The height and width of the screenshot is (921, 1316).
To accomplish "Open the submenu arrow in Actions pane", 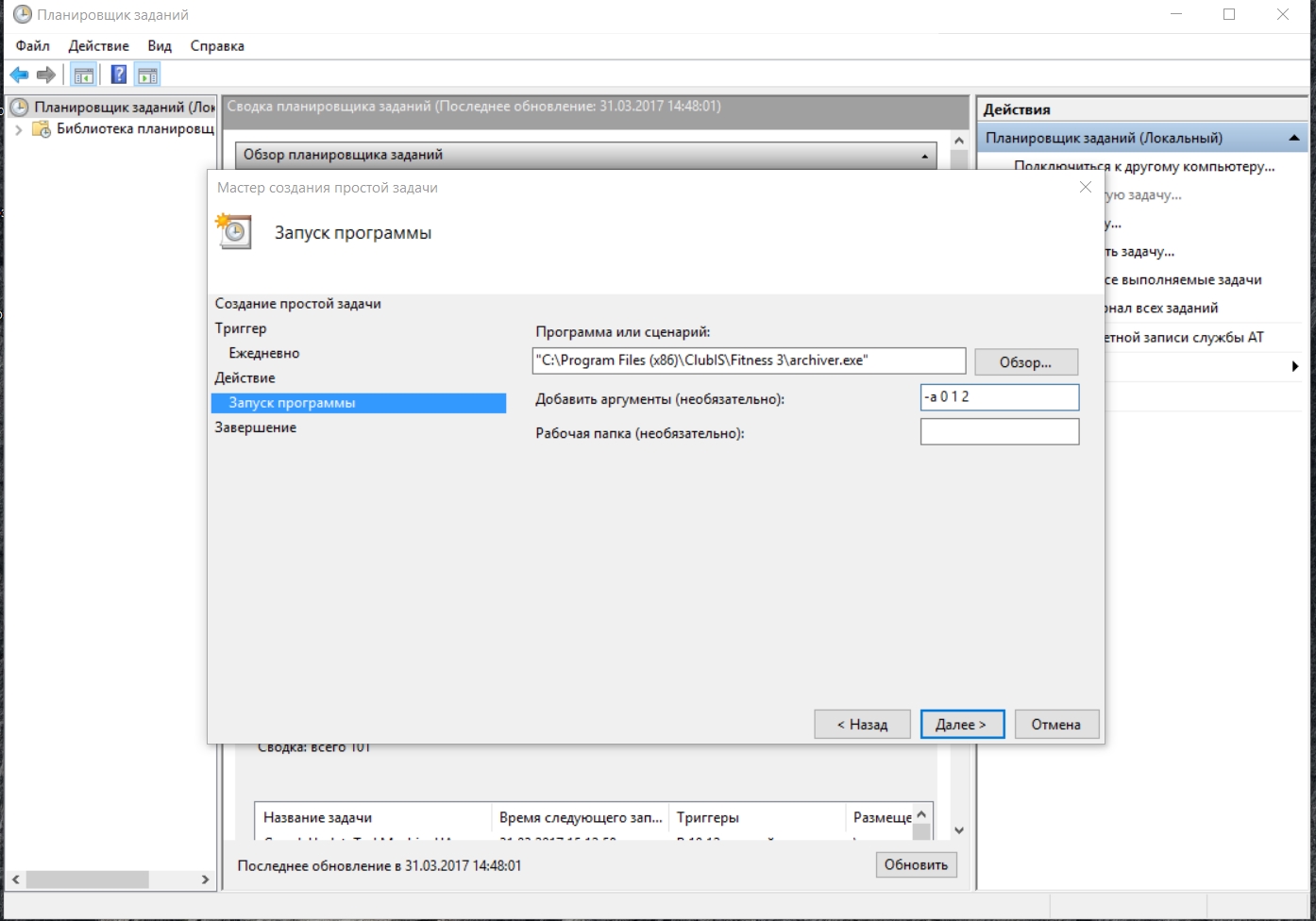I will coord(1295,366).
